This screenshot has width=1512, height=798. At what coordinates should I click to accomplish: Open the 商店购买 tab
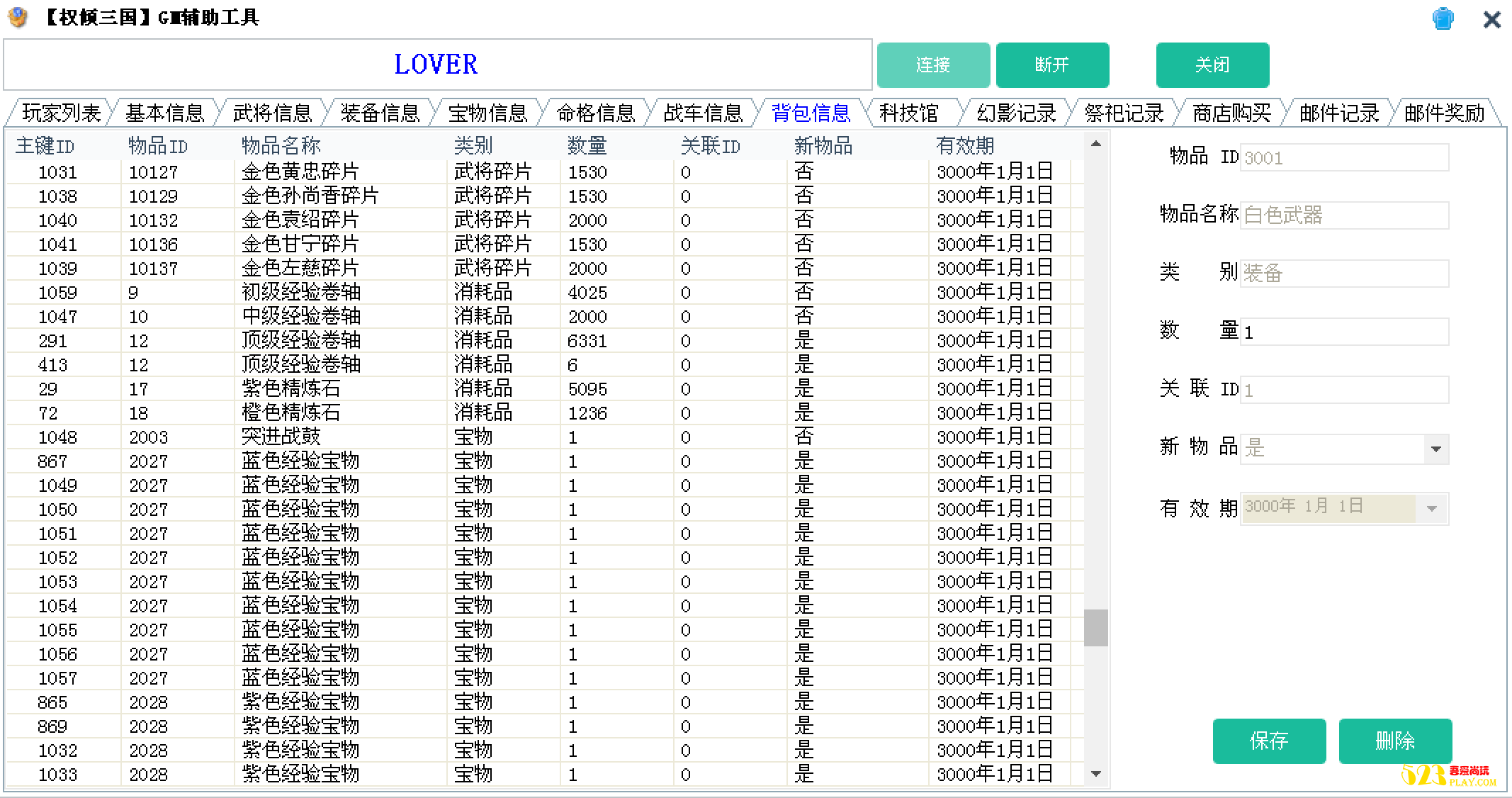1232,113
